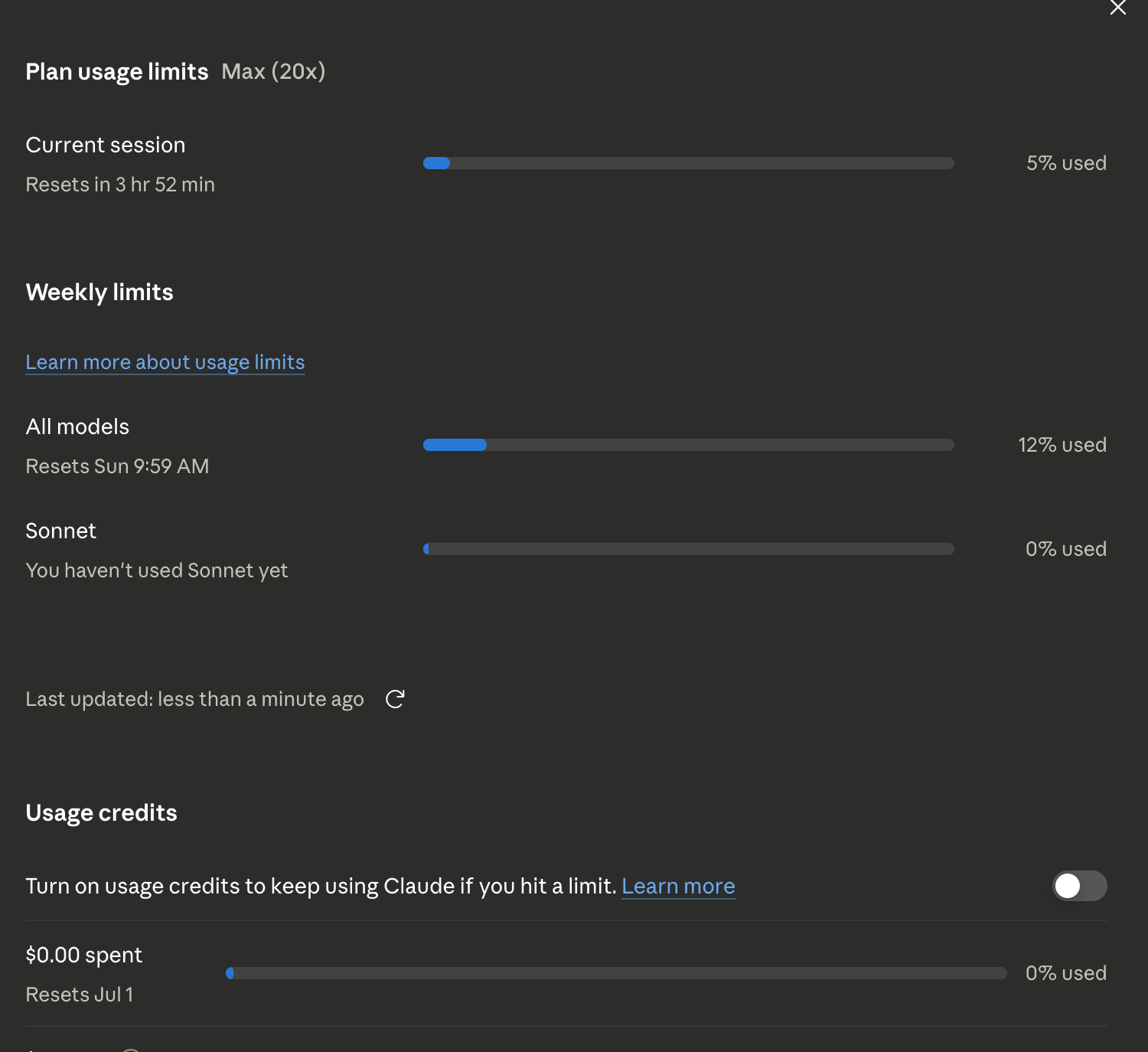Click the Plan usage limits heading
The width and height of the screenshot is (1148, 1052).
[x=117, y=71]
